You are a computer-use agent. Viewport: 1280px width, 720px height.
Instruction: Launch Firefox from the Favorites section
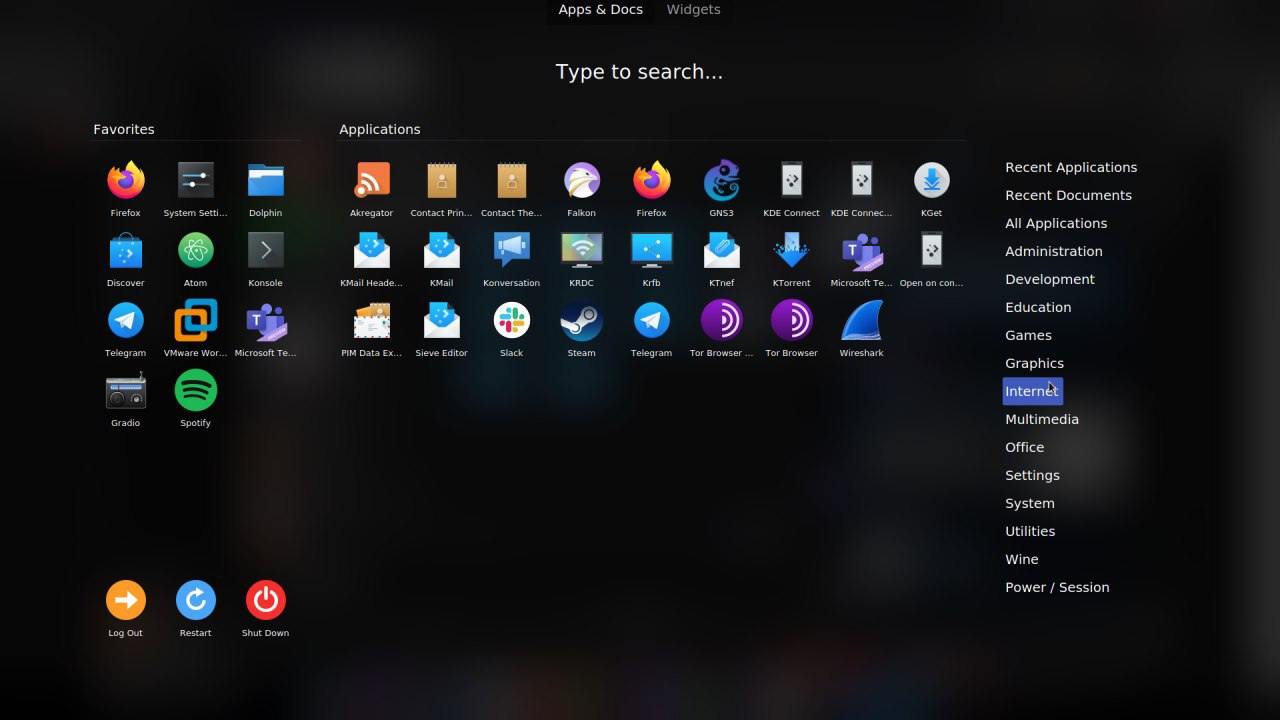[x=126, y=181]
